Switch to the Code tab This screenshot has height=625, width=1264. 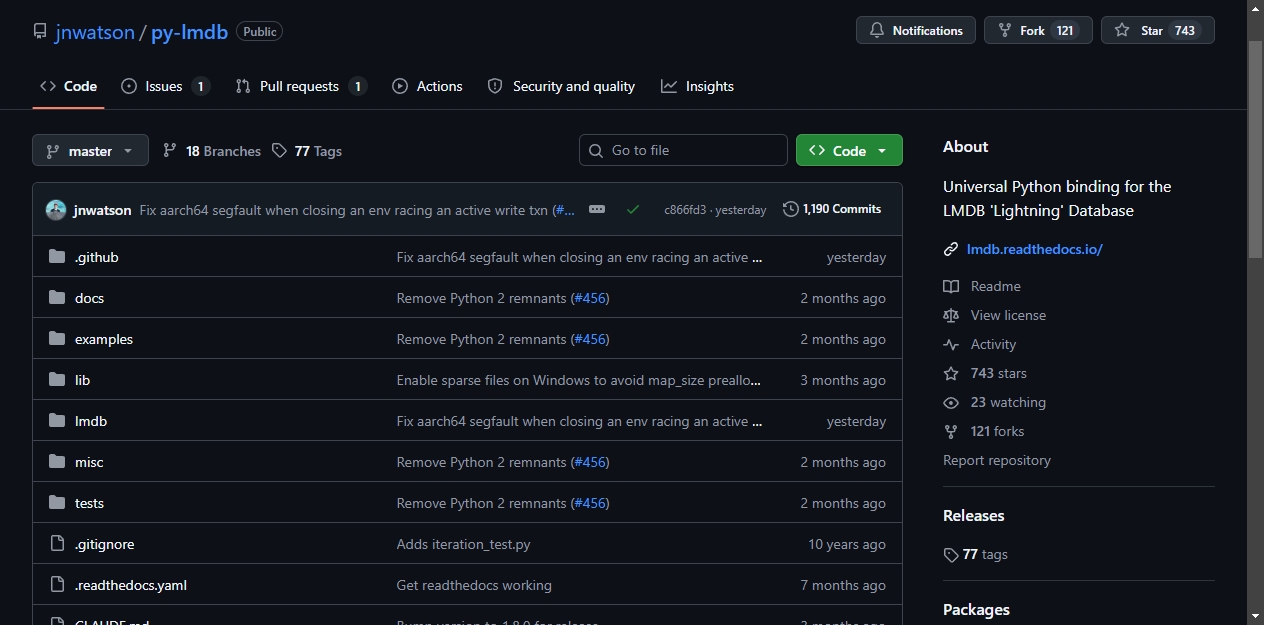click(x=68, y=86)
